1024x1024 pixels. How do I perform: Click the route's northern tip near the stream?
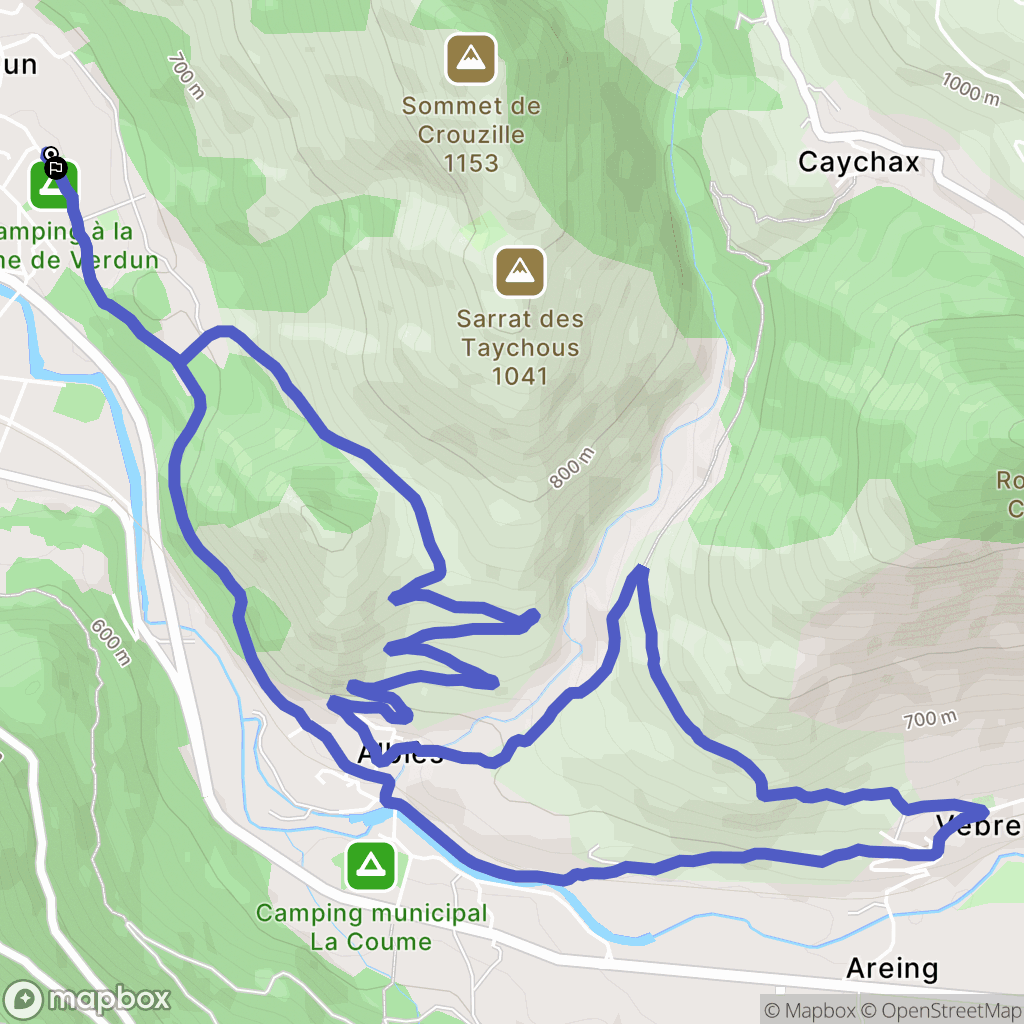click(x=641, y=571)
